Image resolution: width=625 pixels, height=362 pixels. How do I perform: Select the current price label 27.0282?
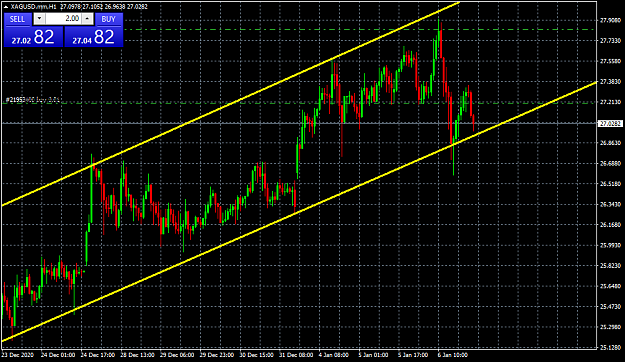pyautogui.click(x=610, y=124)
